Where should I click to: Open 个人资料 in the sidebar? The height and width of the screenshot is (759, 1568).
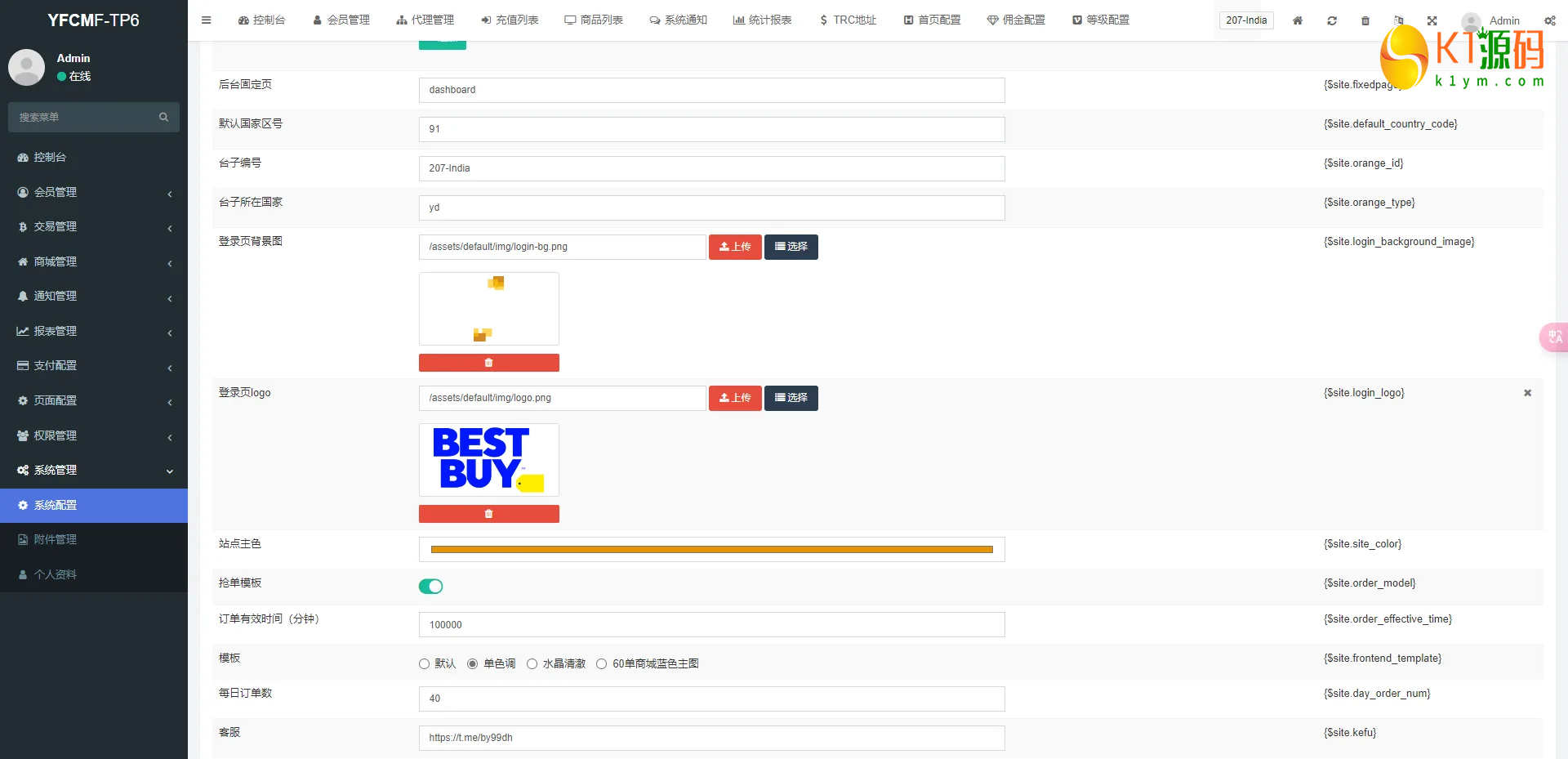[x=94, y=574]
